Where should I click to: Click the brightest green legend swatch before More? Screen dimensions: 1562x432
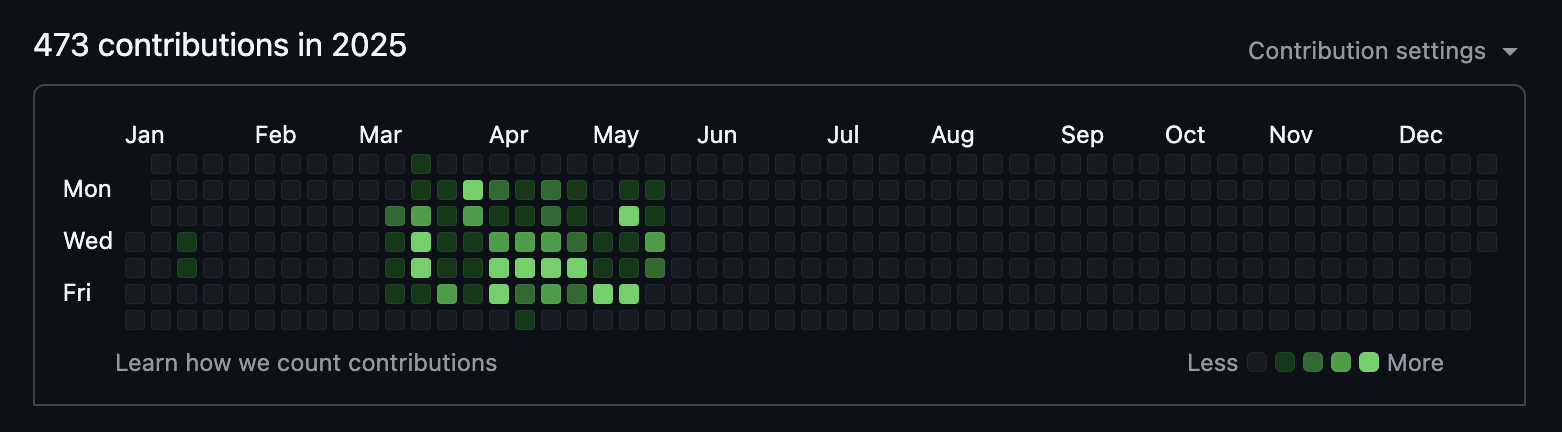pos(1369,363)
